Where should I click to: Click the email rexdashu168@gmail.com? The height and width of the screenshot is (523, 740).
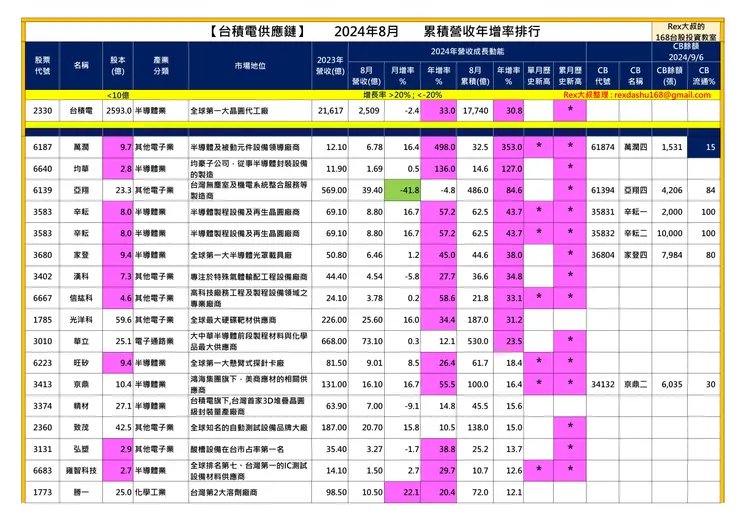(x=663, y=95)
